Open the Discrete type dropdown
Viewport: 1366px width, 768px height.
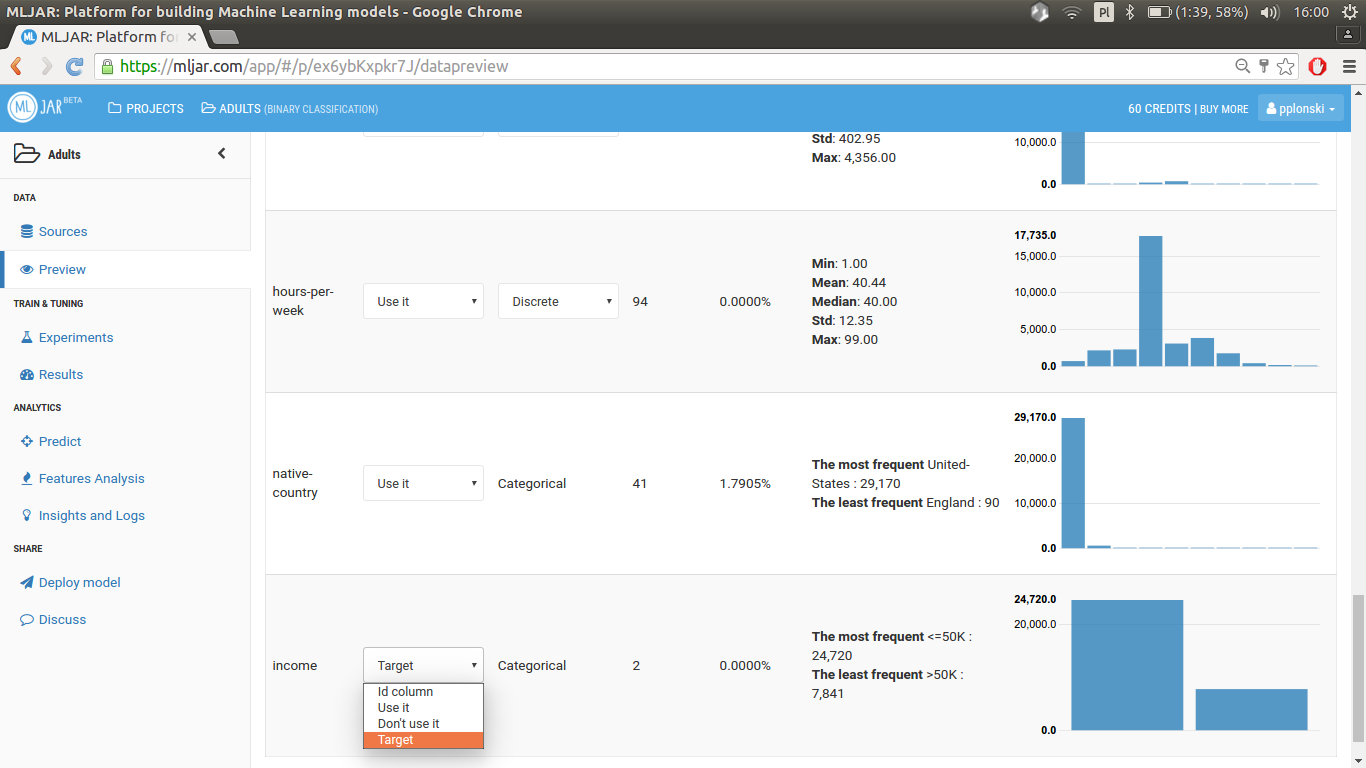(558, 301)
